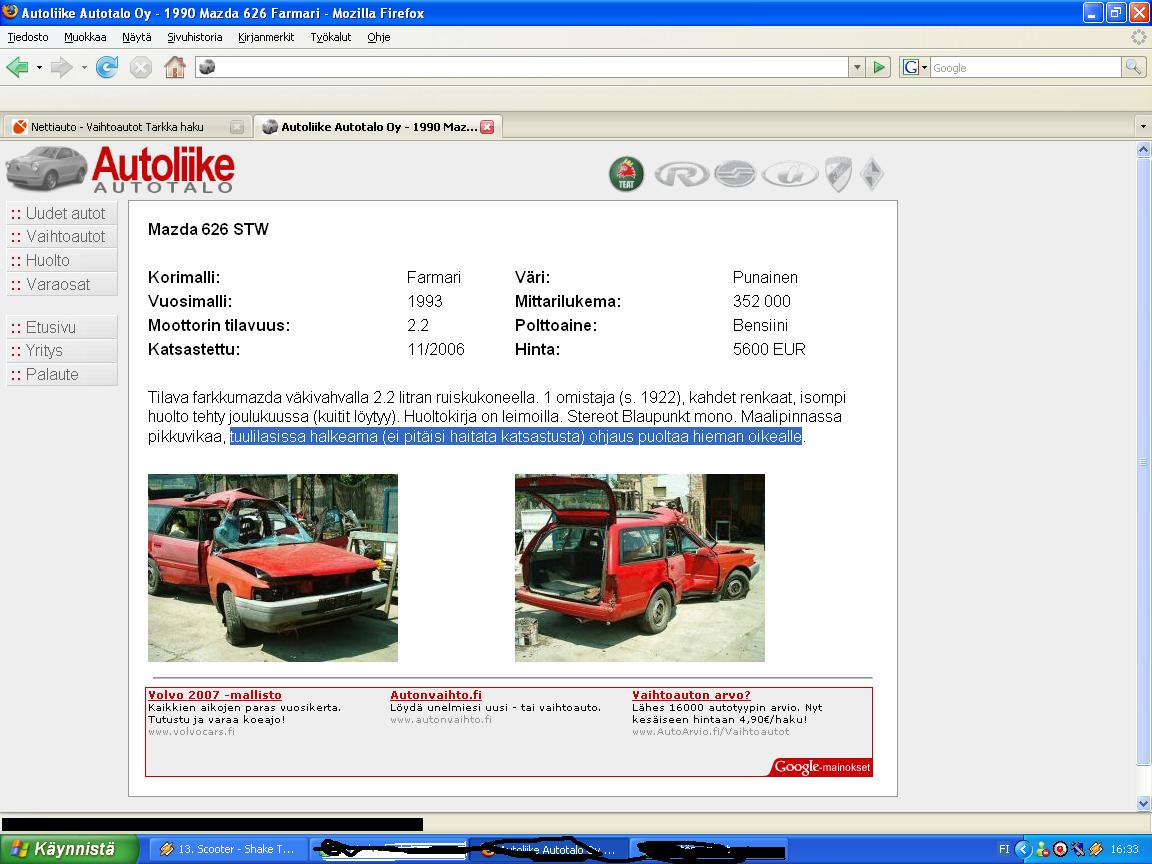Open the search engine selector dropdown
Screen dimensions: 1152x864
[914, 67]
